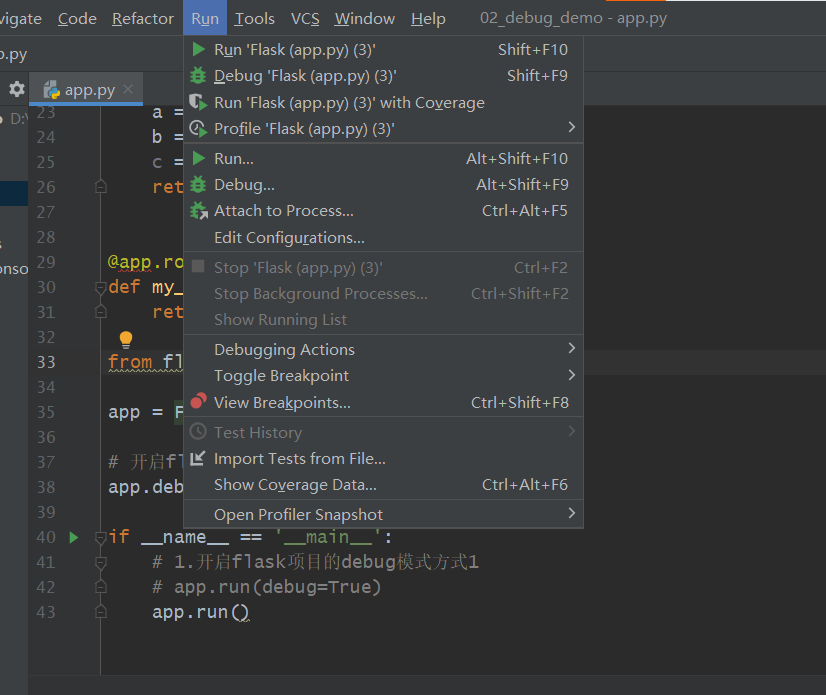Expand the Test History submenu arrow
The width and height of the screenshot is (826, 695).
point(572,432)
